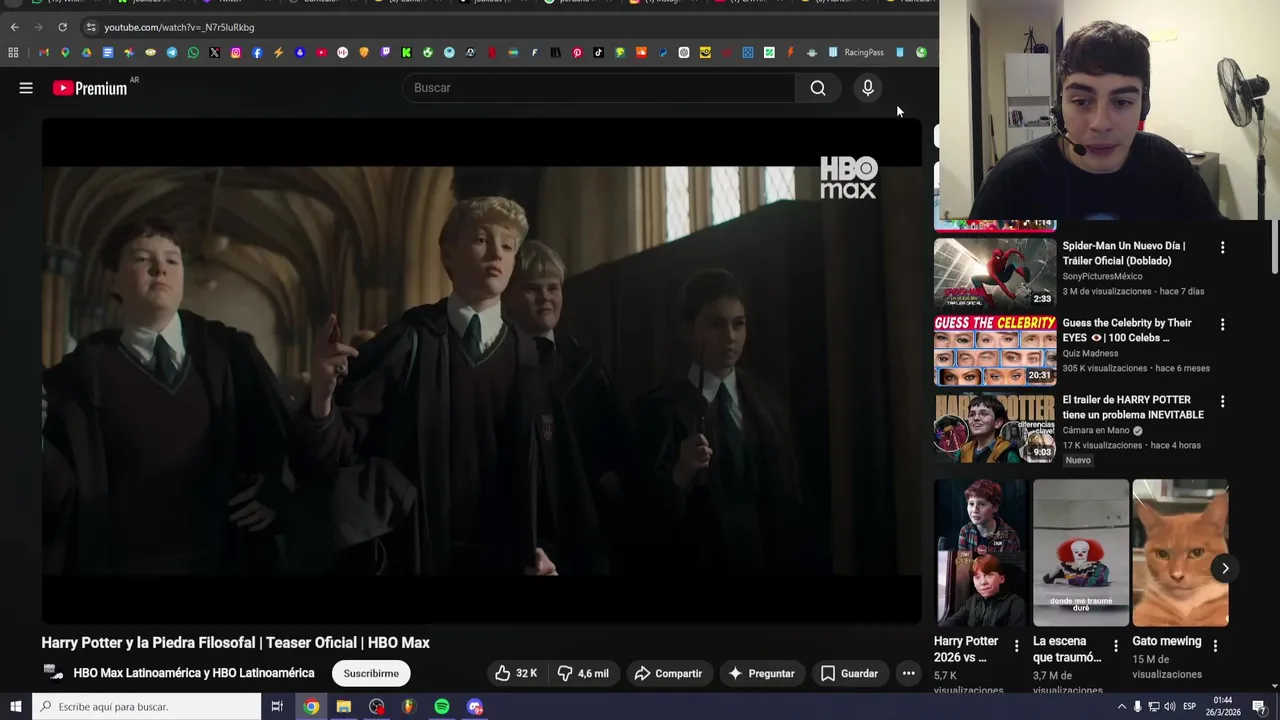The width and height of the screenshot is (1280, 720).
Task: Open the Gmail bookmark
Action: [44, 52]
